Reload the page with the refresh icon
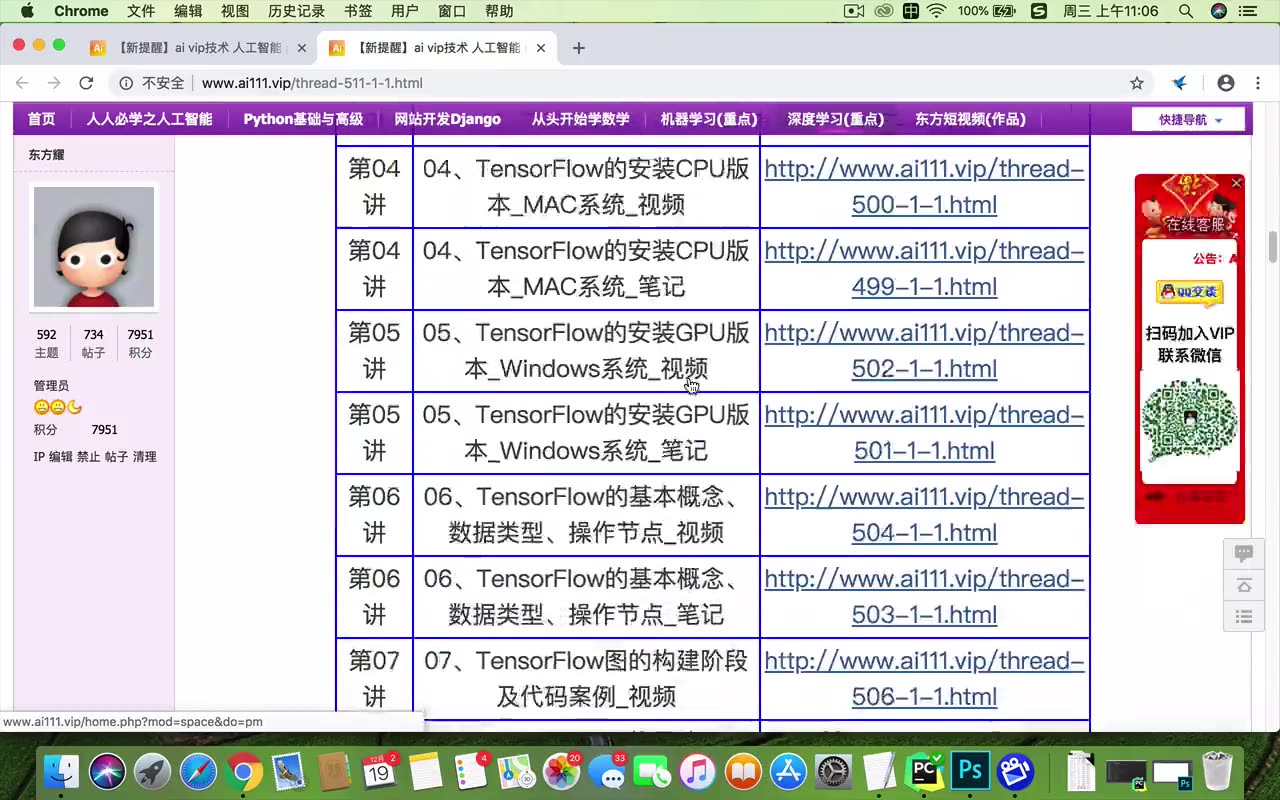The image size is (1280, 800). tap(86, 84)
